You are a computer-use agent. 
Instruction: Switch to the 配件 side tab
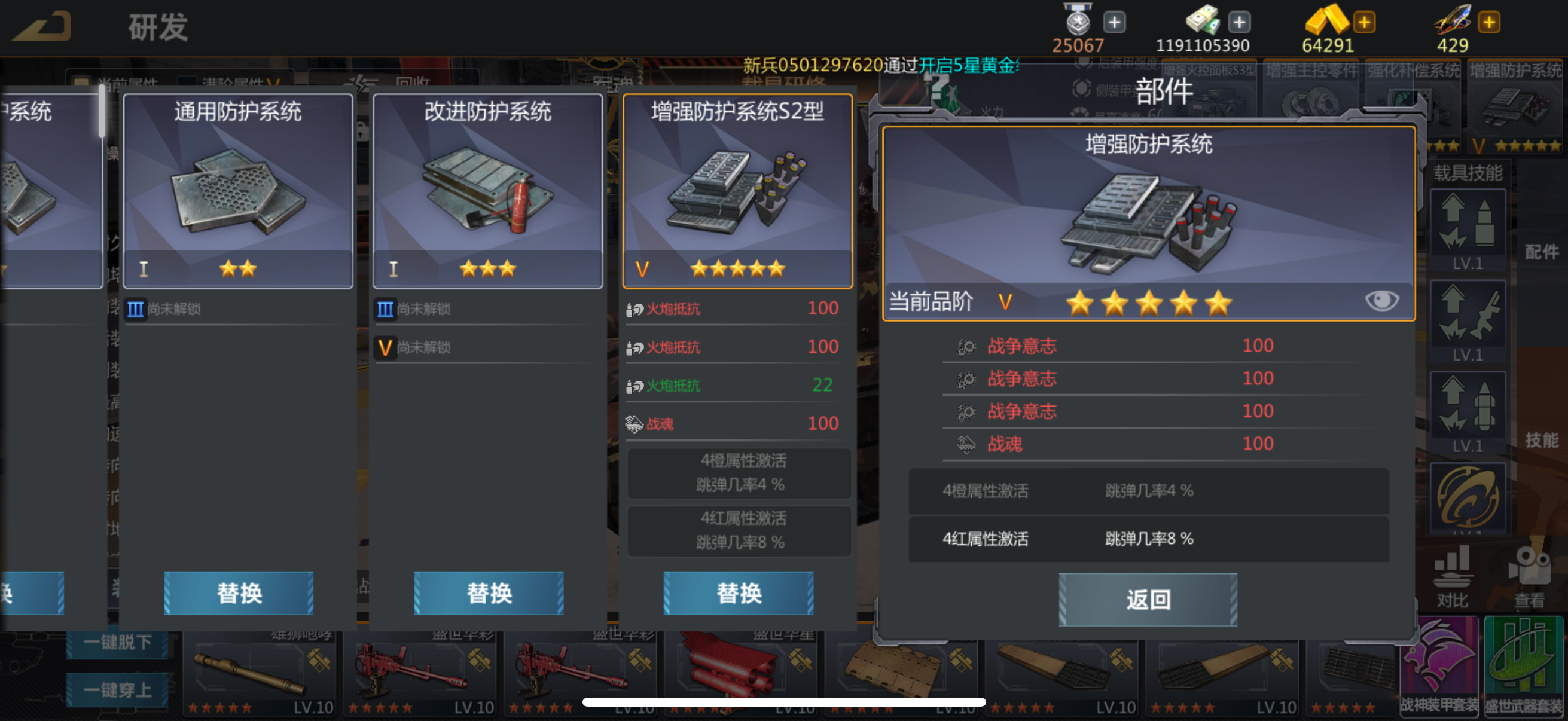click(1541, 252)
